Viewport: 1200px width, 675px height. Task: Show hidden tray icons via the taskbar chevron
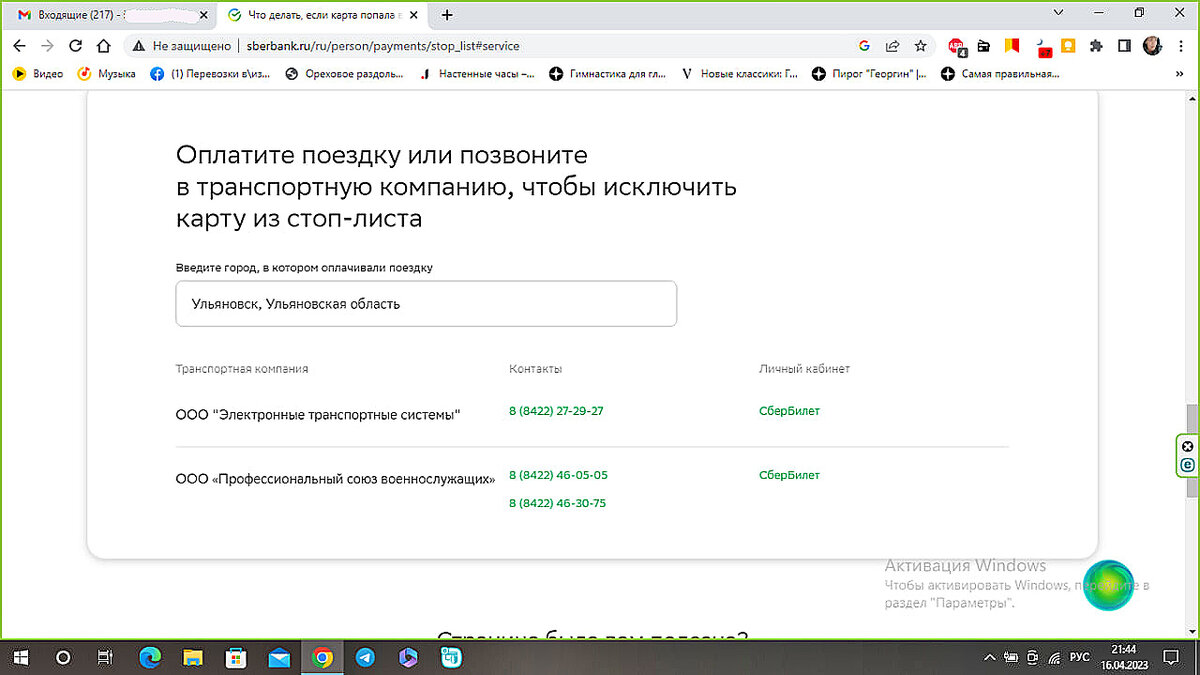coord(988,657)
